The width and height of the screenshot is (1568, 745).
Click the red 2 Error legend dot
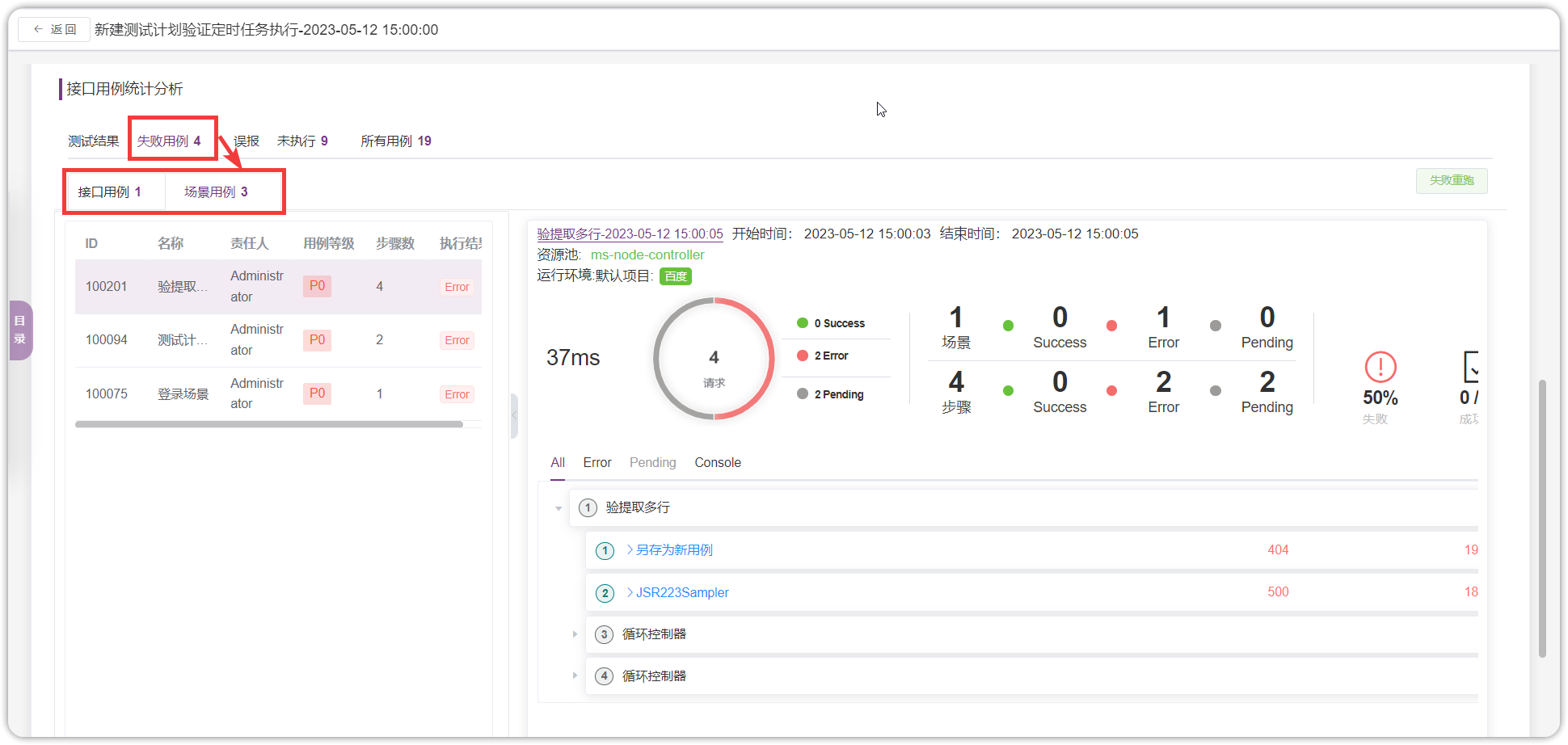coord(803,356)
